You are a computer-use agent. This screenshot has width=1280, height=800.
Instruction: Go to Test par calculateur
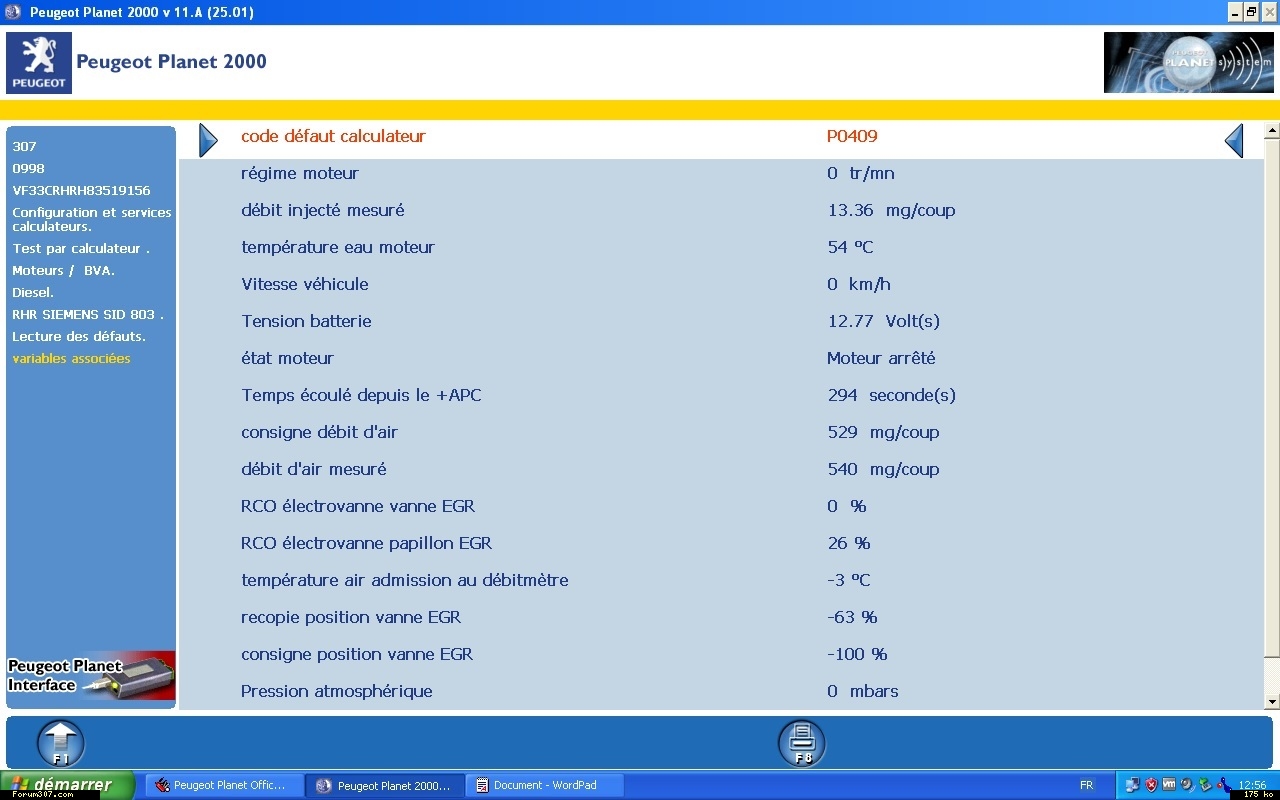point(80,248)
